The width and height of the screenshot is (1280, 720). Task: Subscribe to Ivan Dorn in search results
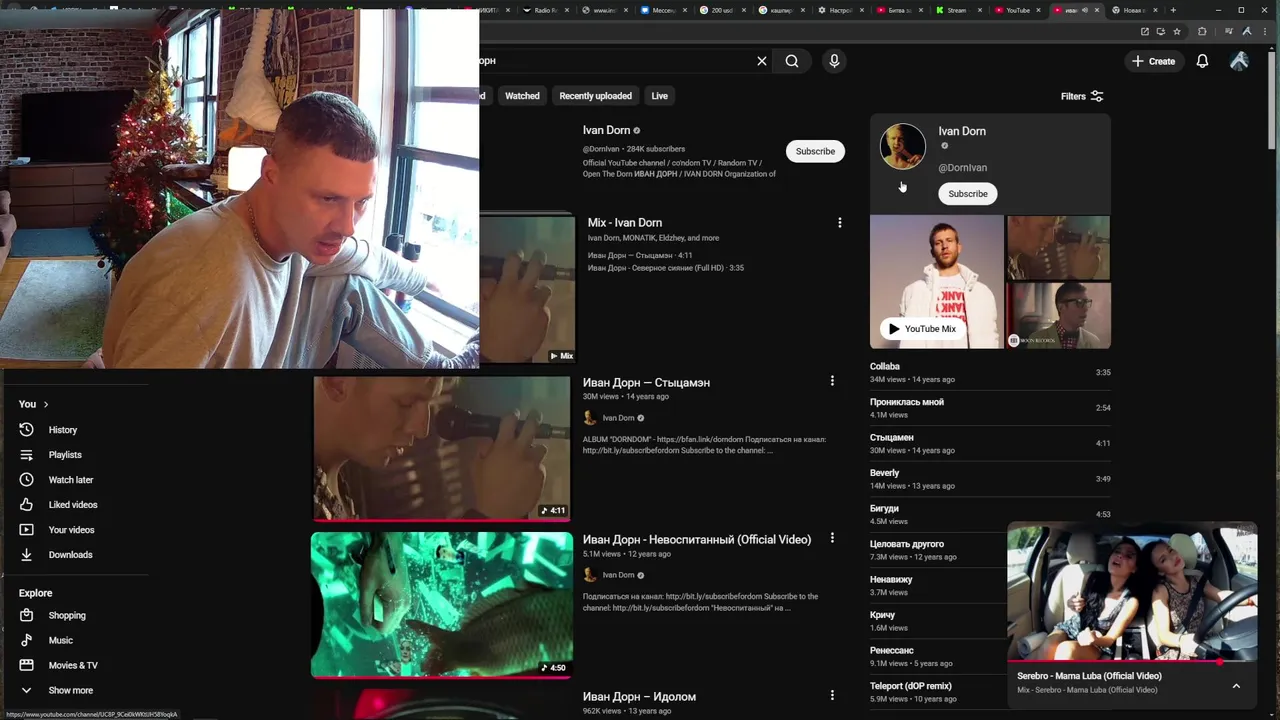point(815,151)
